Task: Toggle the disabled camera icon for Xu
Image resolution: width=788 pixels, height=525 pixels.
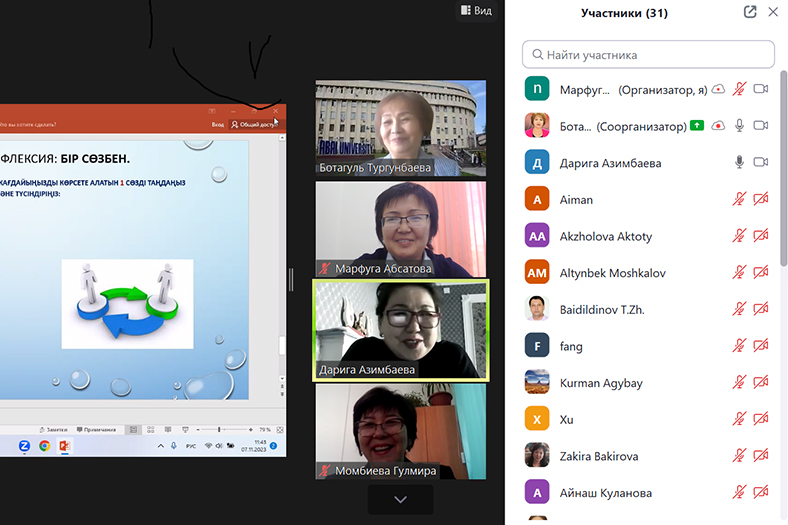Action: click(760, 420)
